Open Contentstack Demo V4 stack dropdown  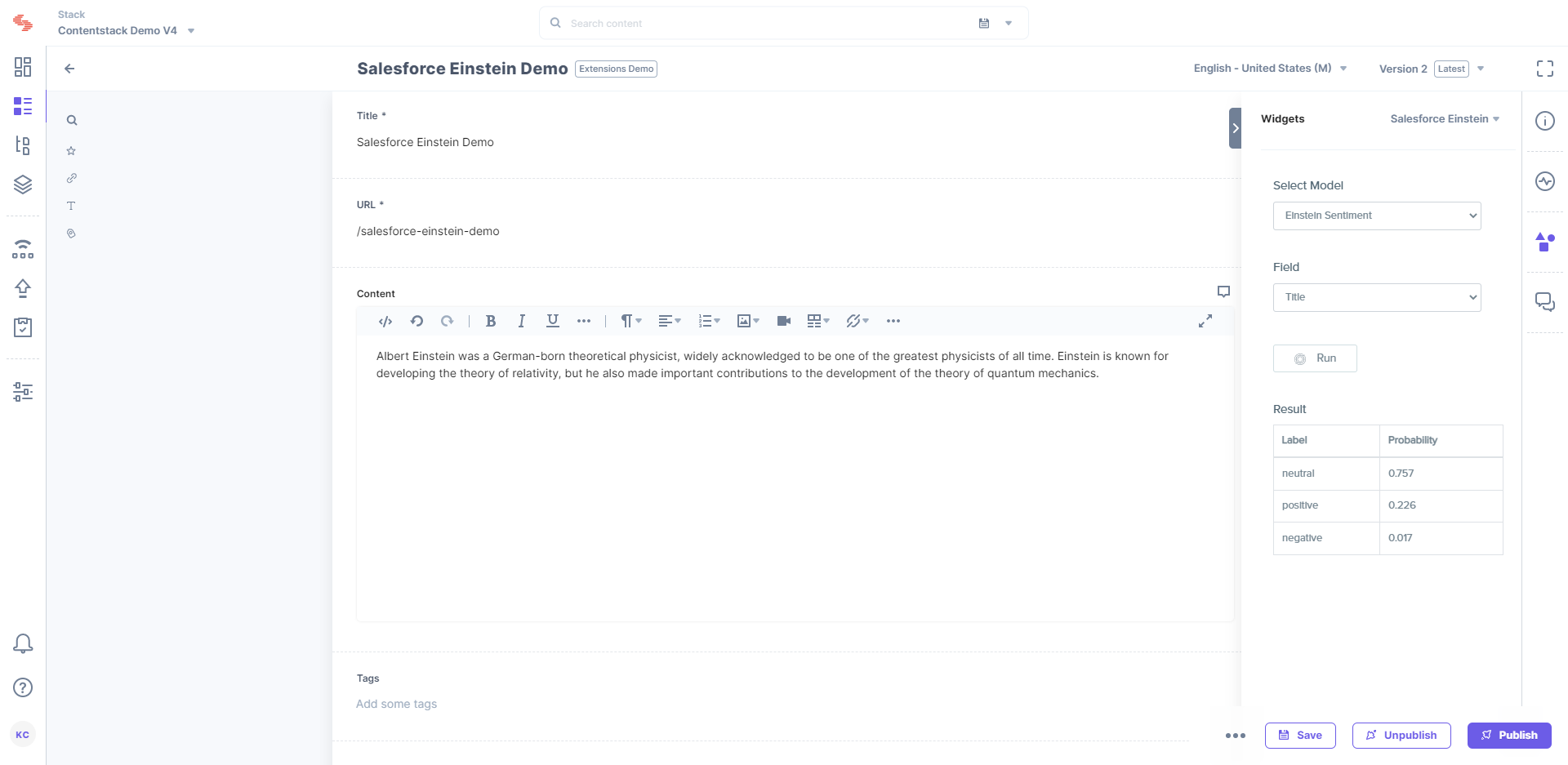click(127, 31)
